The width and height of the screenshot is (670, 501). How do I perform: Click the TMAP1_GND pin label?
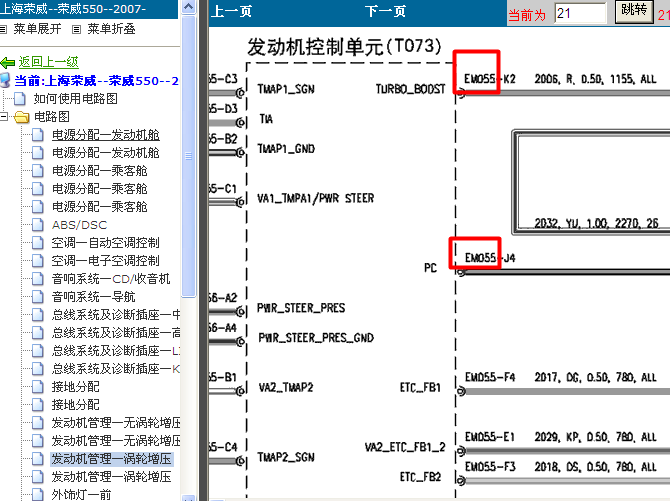pos(286,149)
